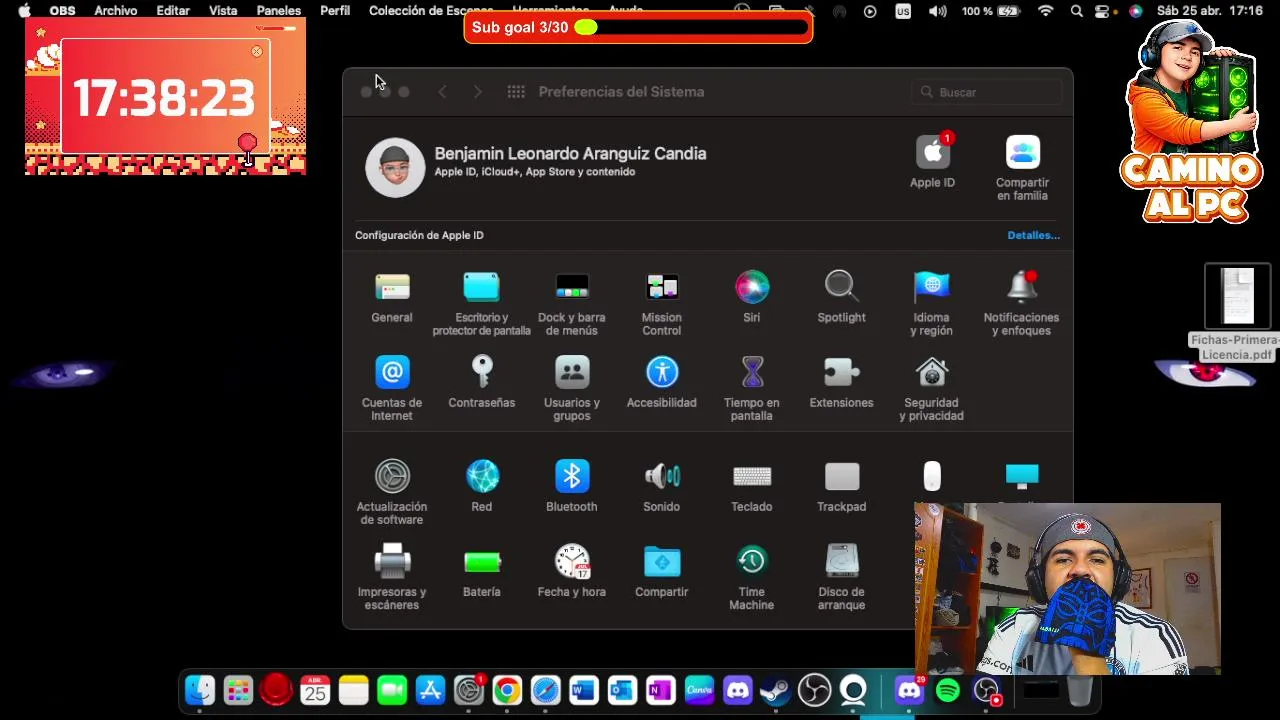Go back using the left chevron

443,92
